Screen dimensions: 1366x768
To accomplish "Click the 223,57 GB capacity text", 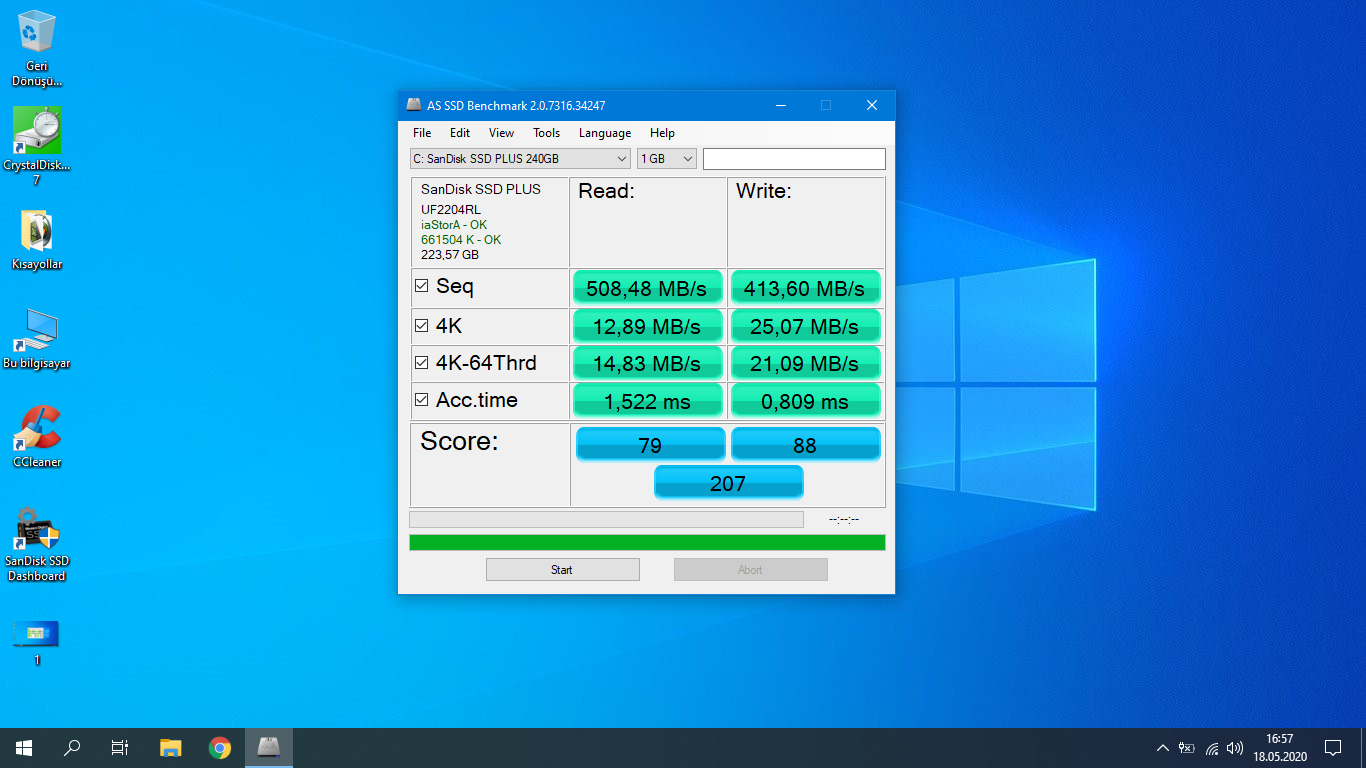I will pyautogui.click(x=450, y=255).
